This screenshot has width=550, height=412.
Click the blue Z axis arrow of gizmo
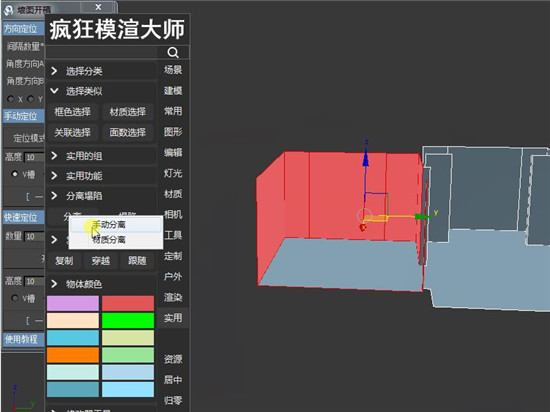365,158
